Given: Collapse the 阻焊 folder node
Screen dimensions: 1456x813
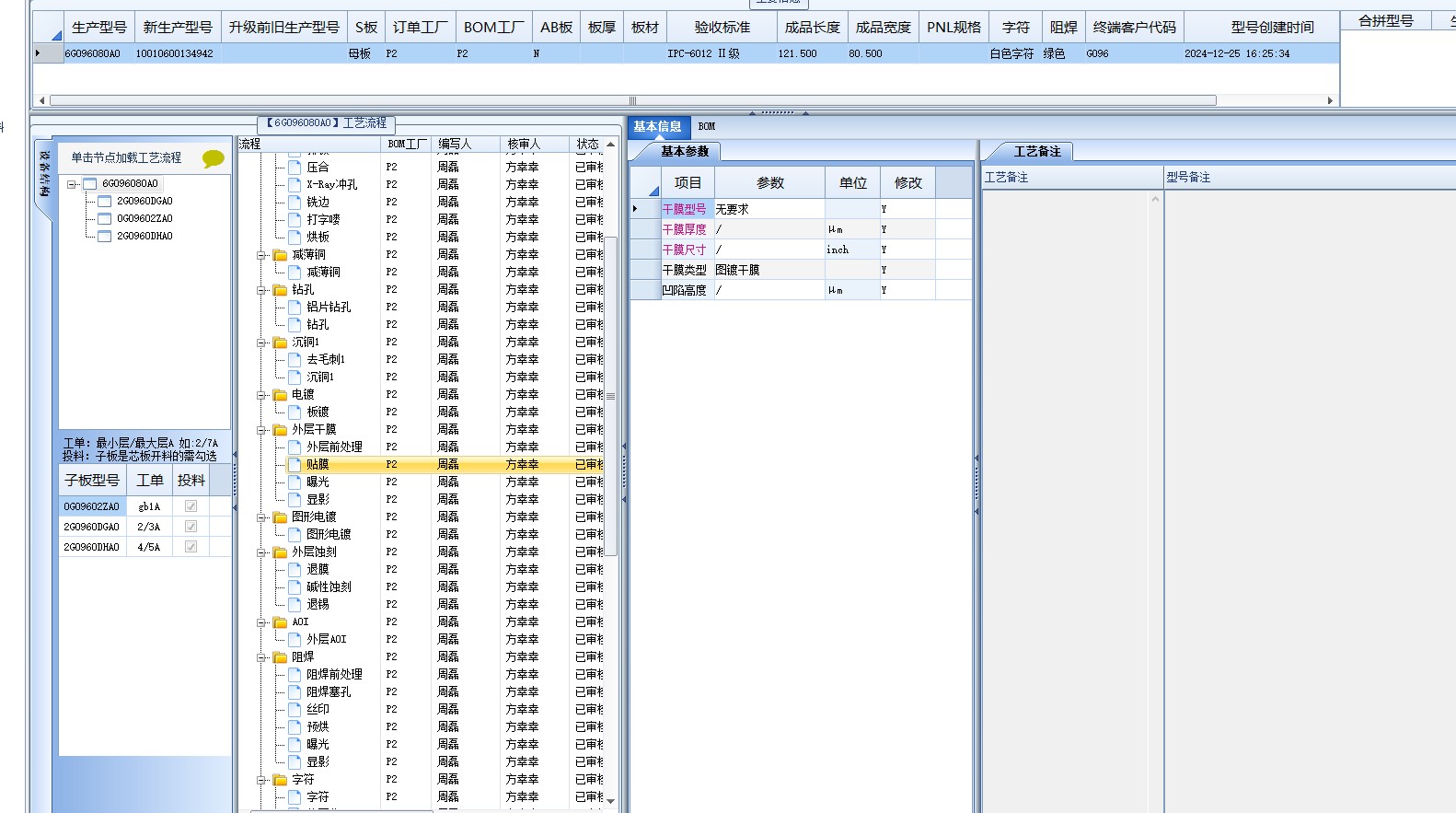Looking at the screenshot, I should (x=261, y=657).
